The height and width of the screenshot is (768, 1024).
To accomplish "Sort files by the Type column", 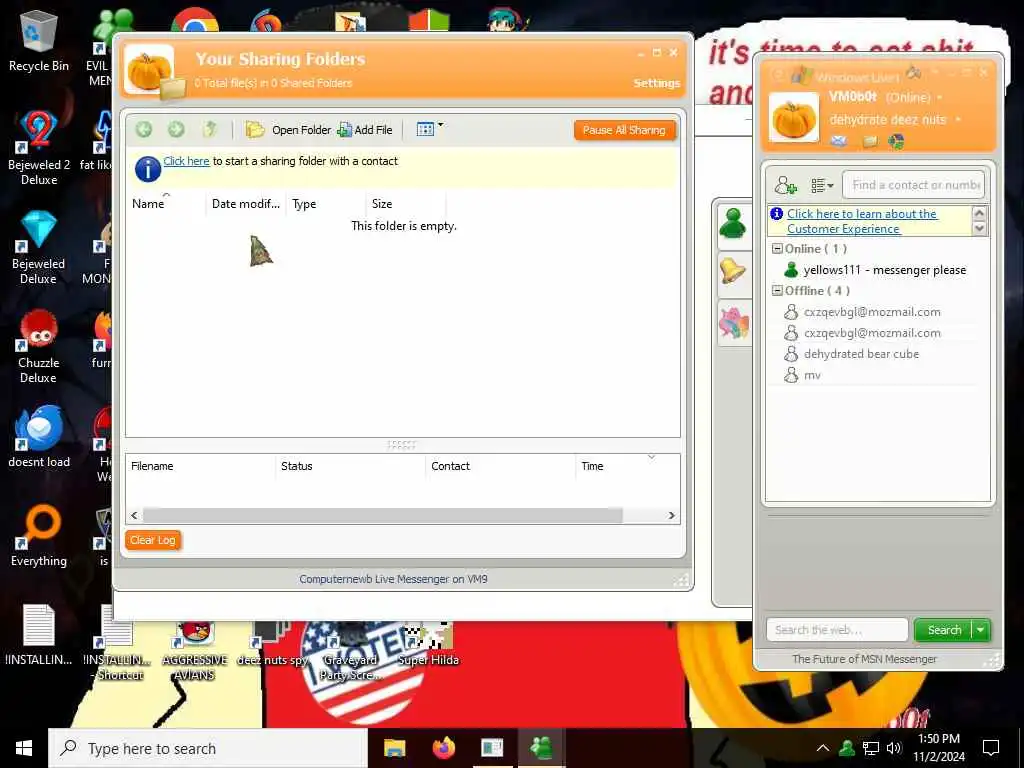I will click(x=325, y=204).
